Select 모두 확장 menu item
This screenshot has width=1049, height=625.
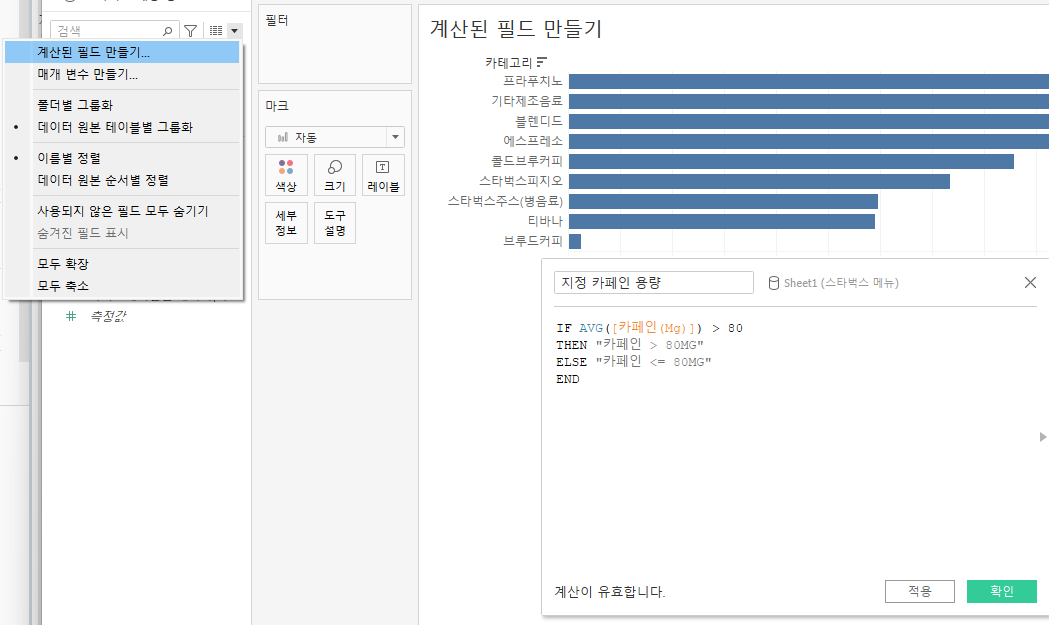coord(122,264)
